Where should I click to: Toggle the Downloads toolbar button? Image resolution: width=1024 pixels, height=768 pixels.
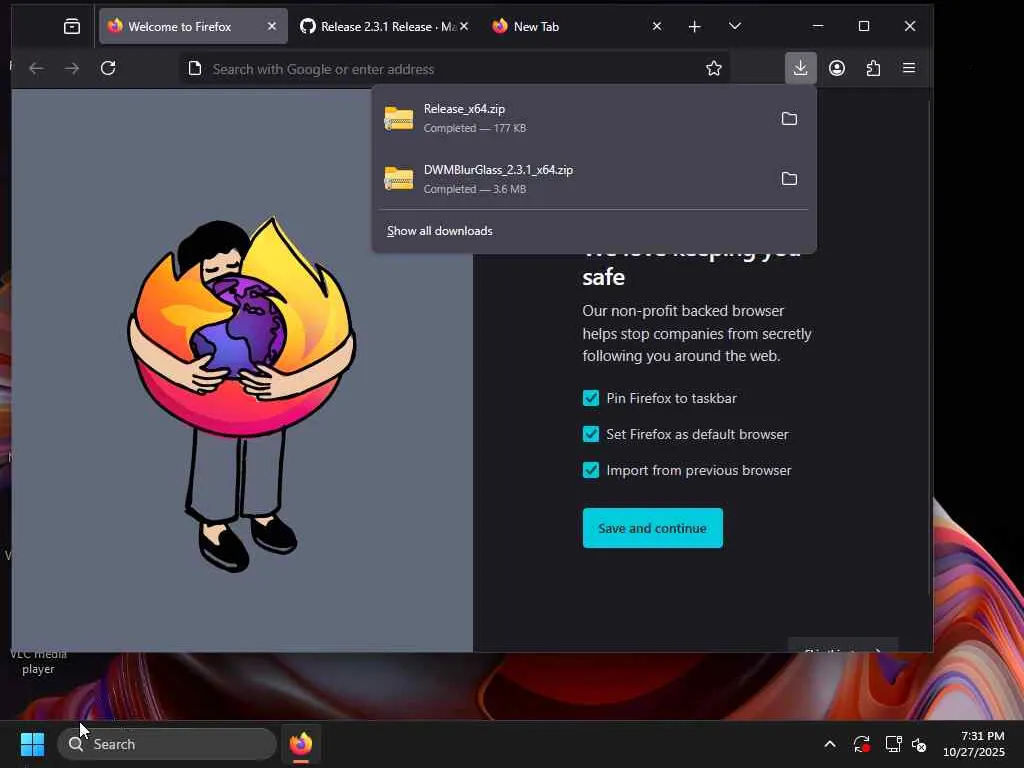point(801,68)
